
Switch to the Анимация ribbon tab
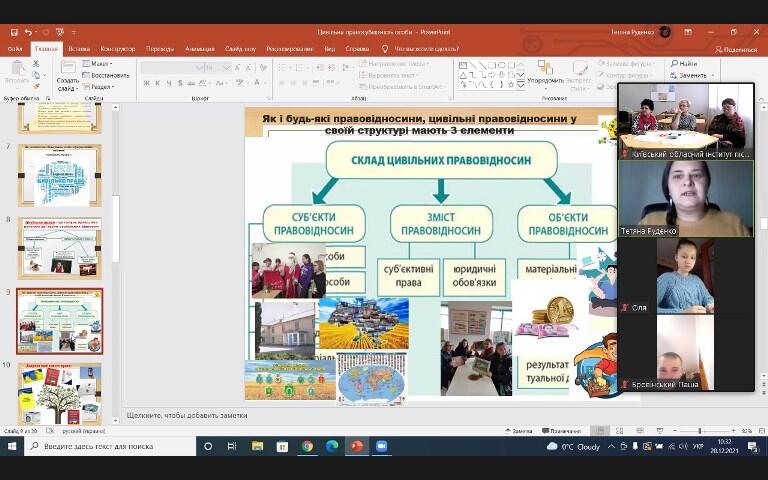click(x=200, y=49)
